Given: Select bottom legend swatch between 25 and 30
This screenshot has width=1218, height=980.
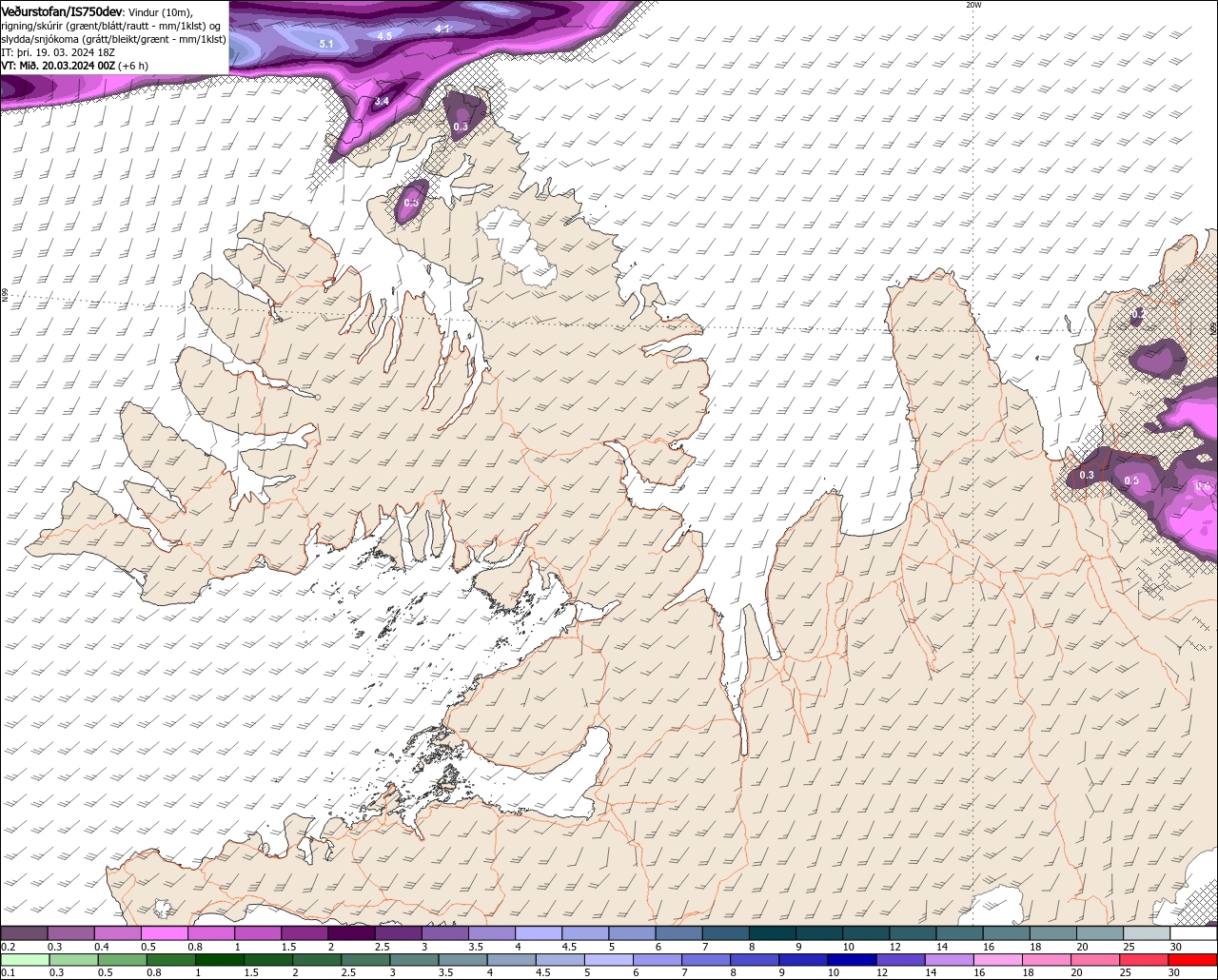Looking at the screenshot, I should click(x=1143, y=960).
